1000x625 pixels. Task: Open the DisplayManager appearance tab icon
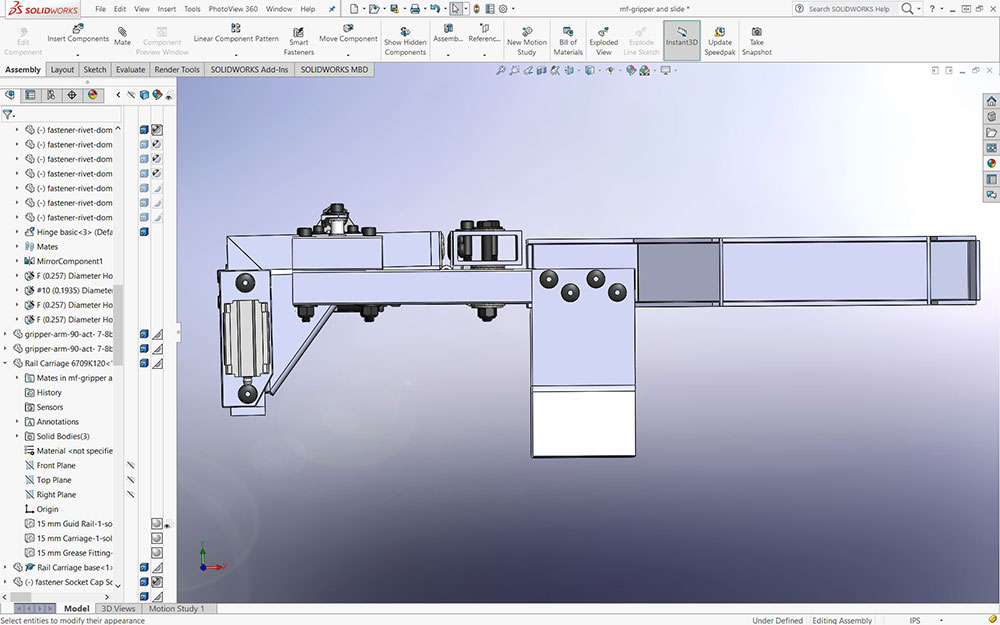(93, 95)
